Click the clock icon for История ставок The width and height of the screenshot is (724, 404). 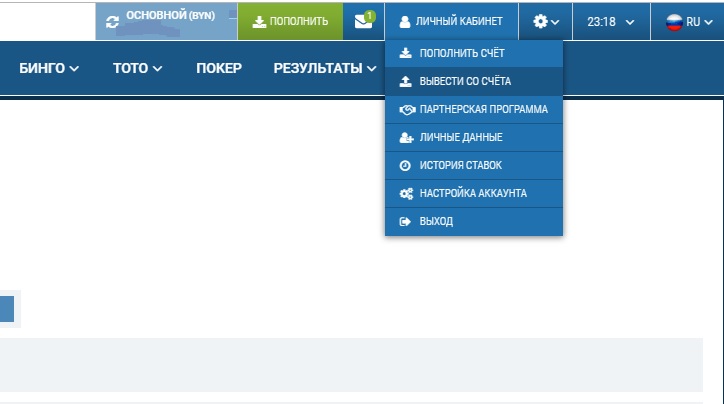coord(405,165)
